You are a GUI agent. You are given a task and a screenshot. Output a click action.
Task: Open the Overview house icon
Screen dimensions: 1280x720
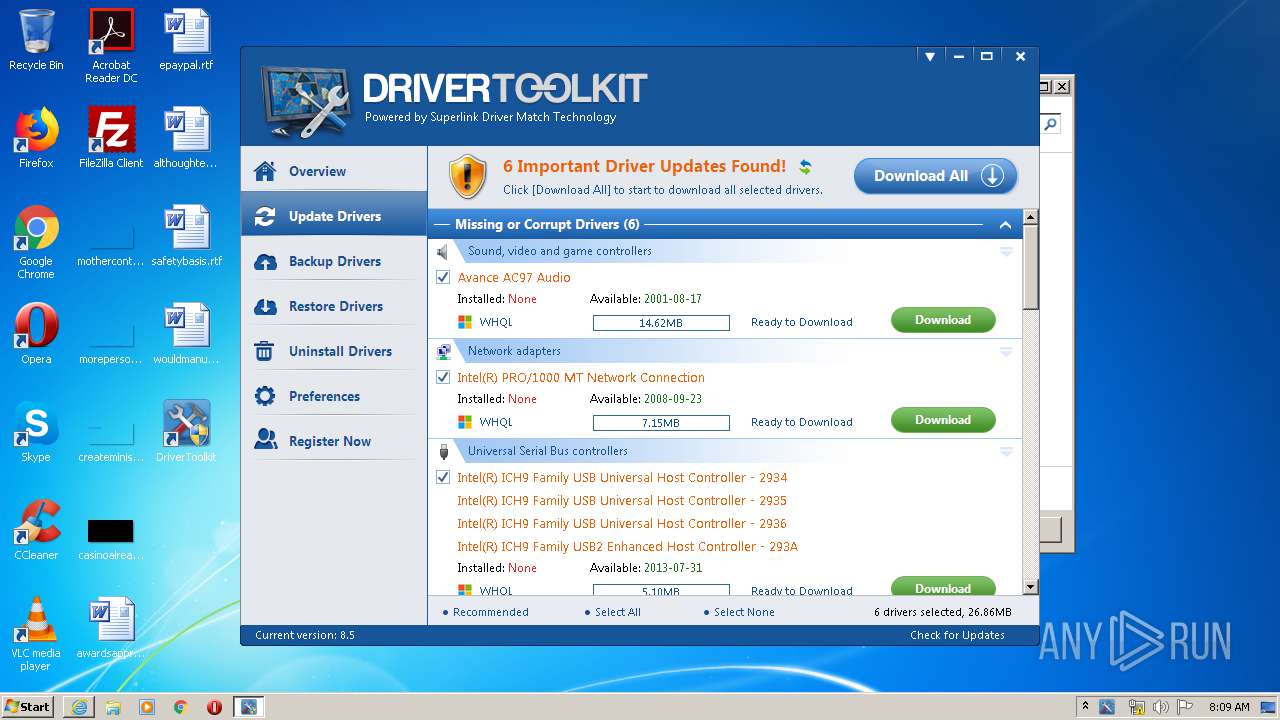tap(265, 171)
